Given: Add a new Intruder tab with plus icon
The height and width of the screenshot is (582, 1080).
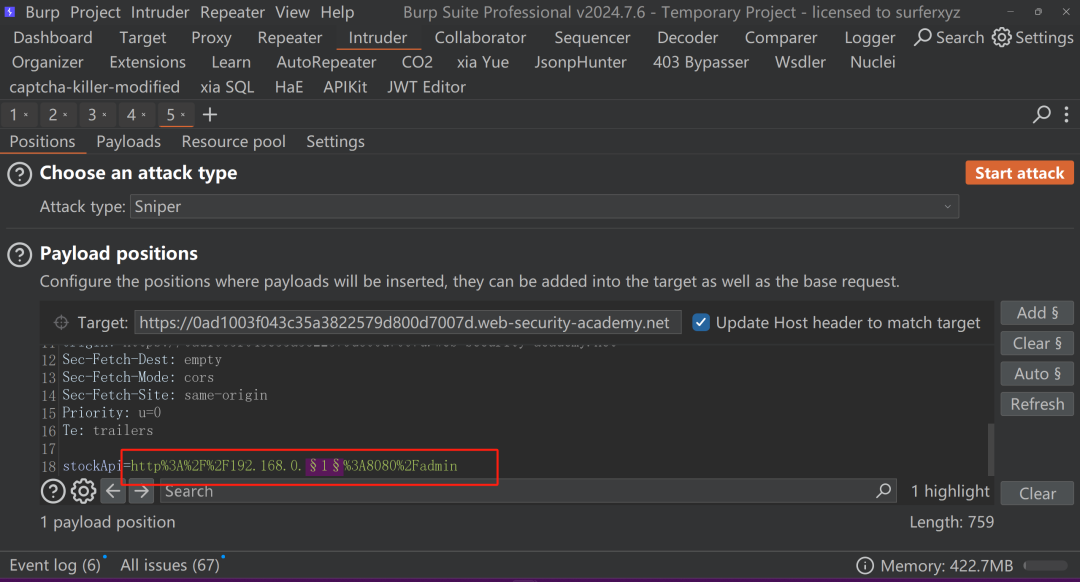Looking at the screenshot, I should [x=210, y=114].
